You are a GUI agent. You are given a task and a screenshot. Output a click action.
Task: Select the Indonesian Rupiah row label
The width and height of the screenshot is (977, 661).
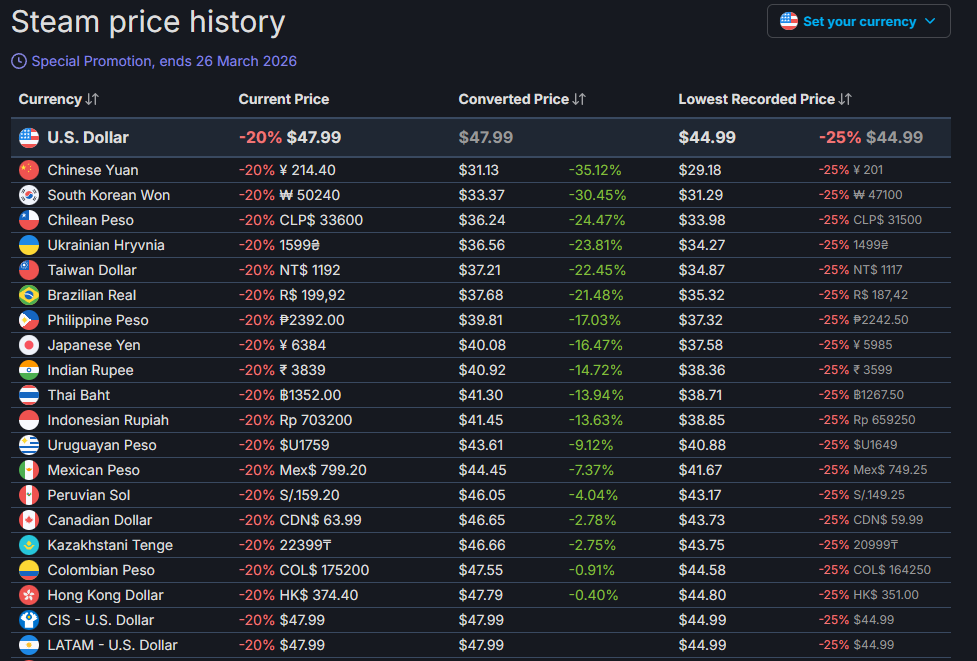[x=108, y=420]
